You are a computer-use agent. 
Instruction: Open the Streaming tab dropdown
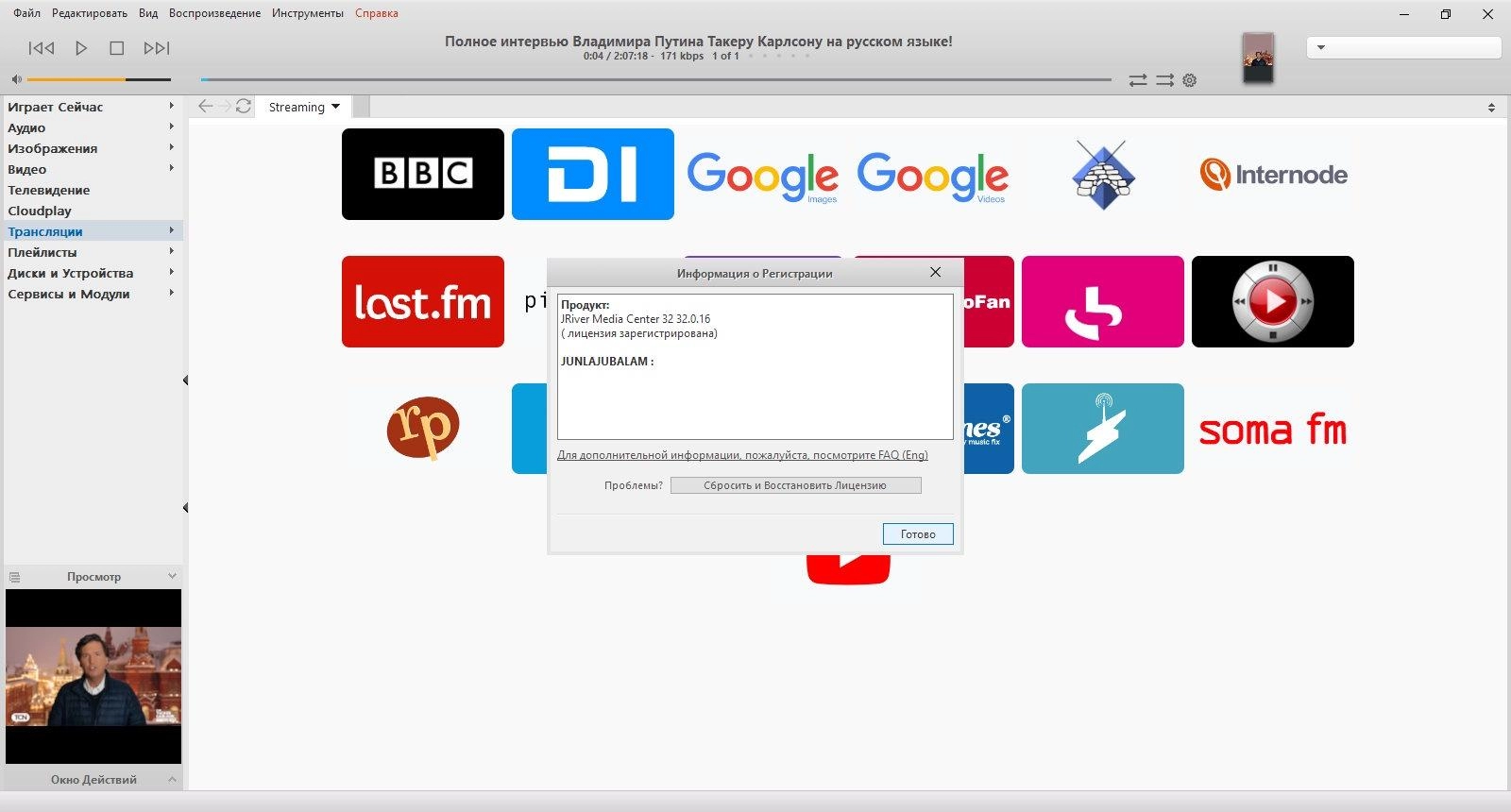[x=335, y=107]
